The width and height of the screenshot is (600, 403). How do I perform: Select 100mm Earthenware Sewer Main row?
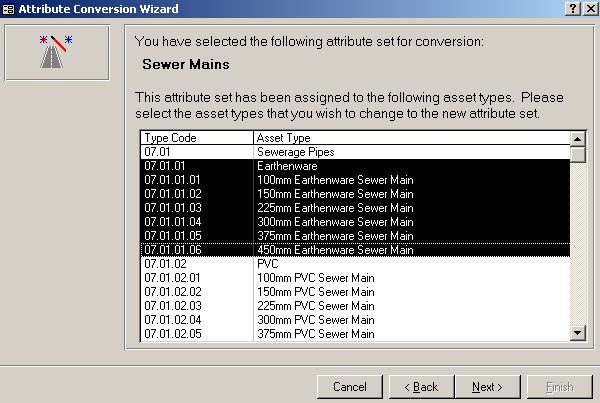(x=355, y=180)
